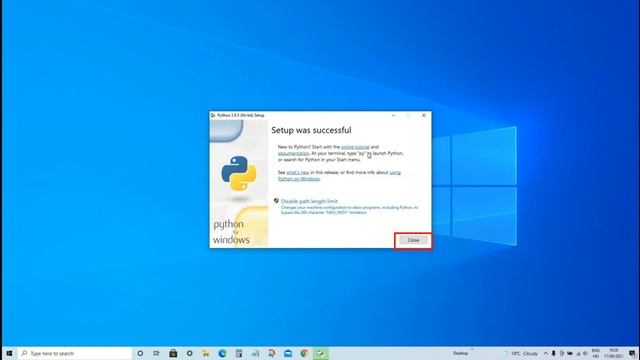The height and width of the screenshot is (360, 640).
Task: Open Calculator from the taskbar
Action: pyautogui.click(x=239, y=353)
